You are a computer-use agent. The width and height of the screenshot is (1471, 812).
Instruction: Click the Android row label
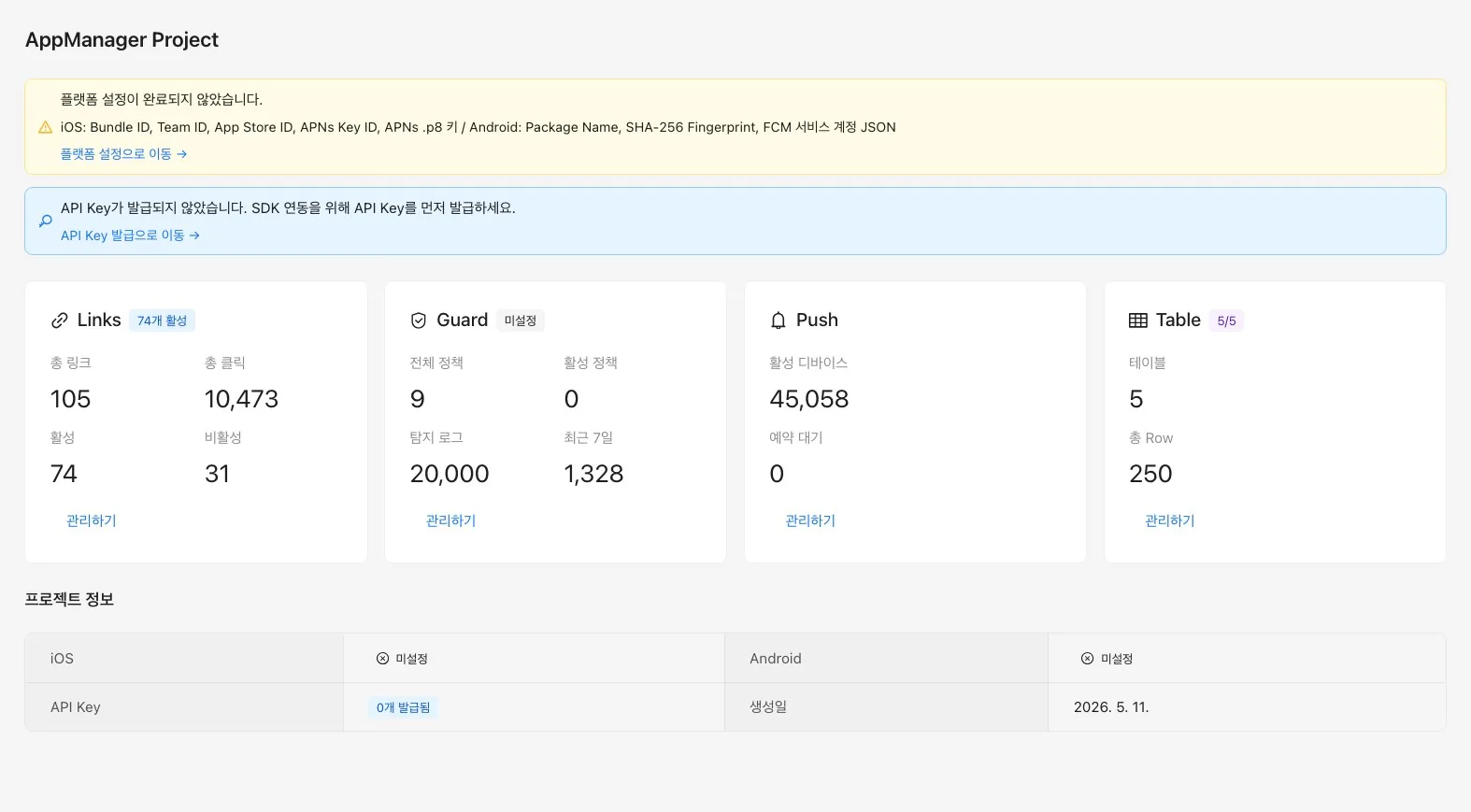776,659
